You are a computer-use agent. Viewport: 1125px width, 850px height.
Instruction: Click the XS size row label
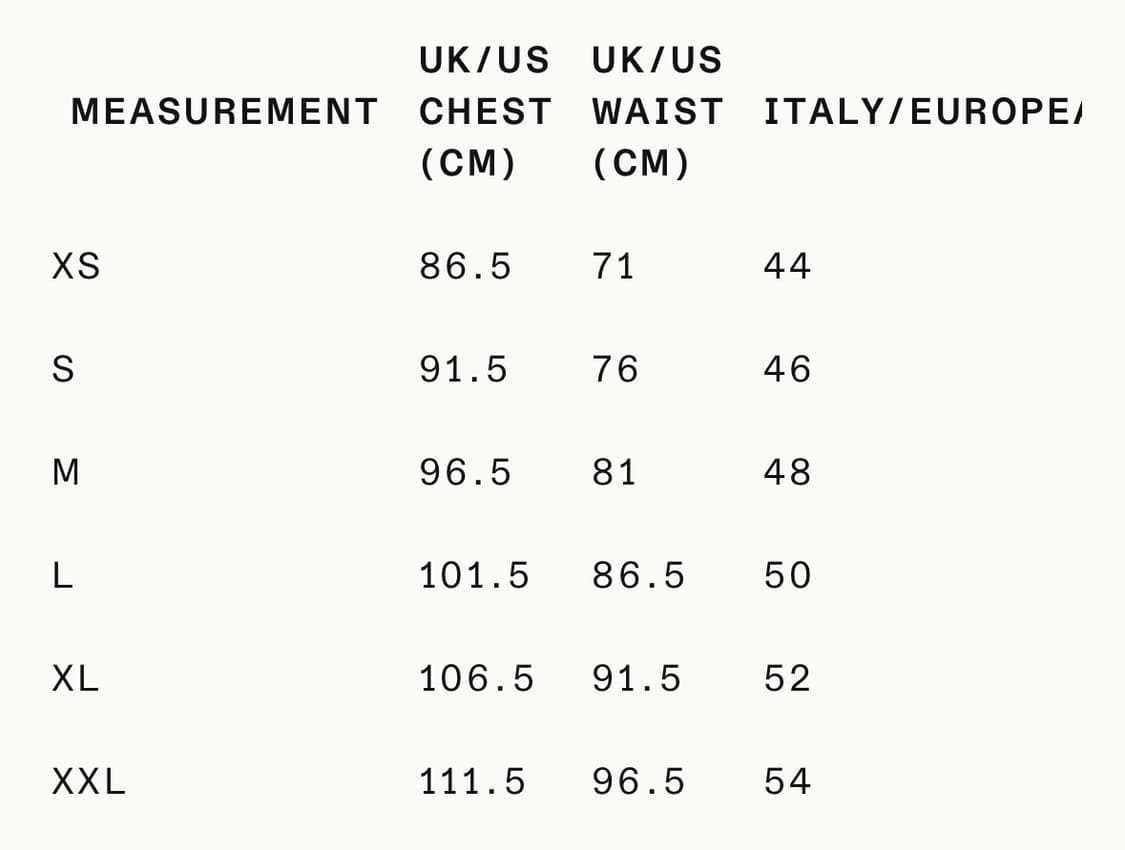coord(76,267)
